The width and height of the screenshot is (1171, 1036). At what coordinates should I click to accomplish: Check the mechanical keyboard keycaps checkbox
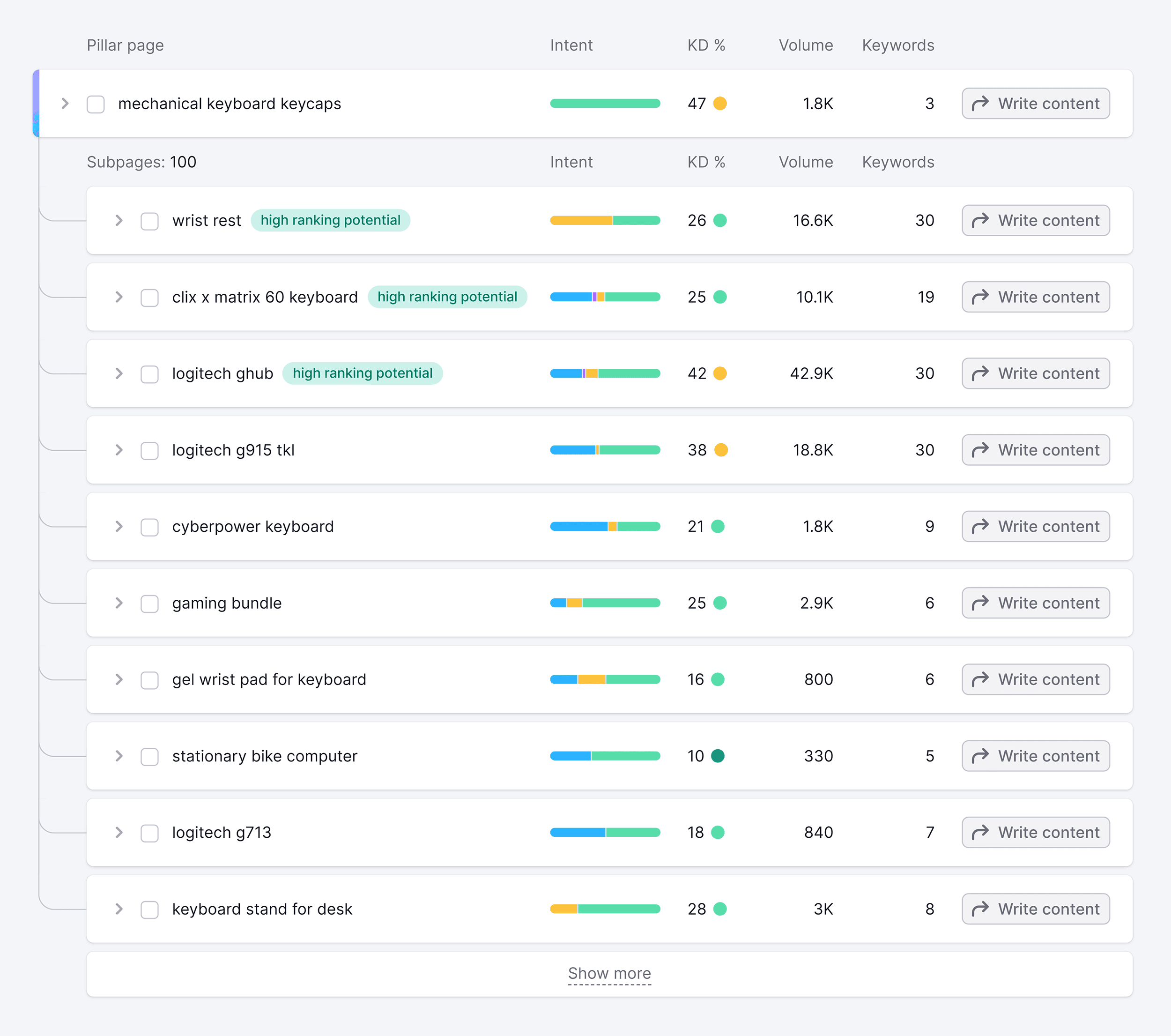pos(96,104)
